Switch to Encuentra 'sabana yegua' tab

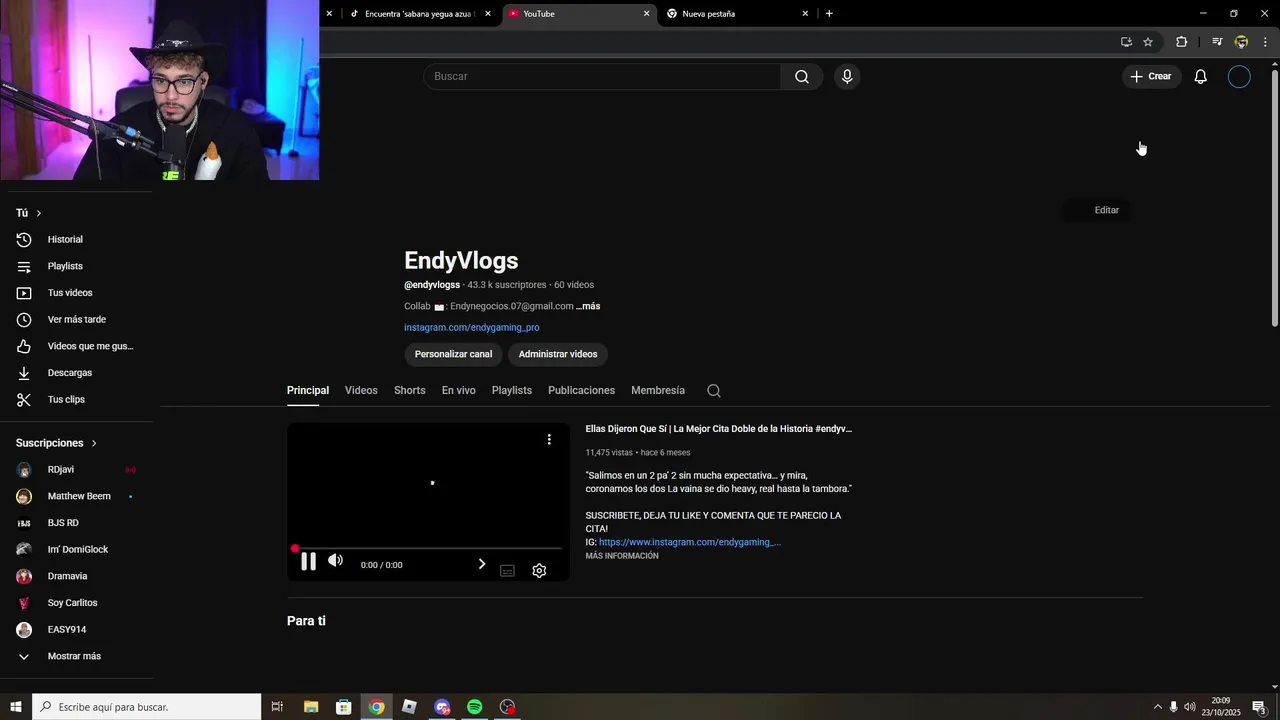pos(420,14)
